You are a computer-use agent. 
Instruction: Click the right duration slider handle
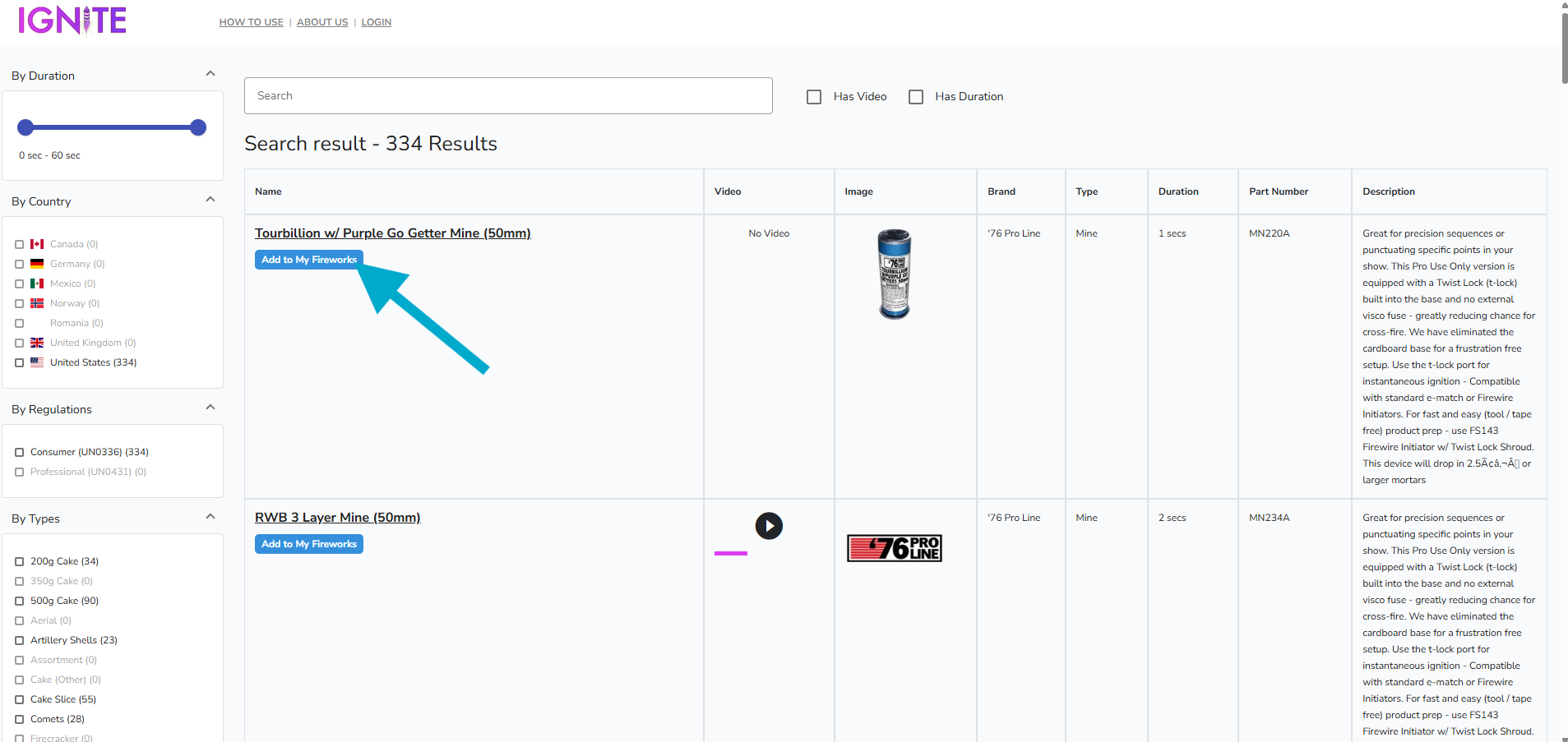(198, 127)
